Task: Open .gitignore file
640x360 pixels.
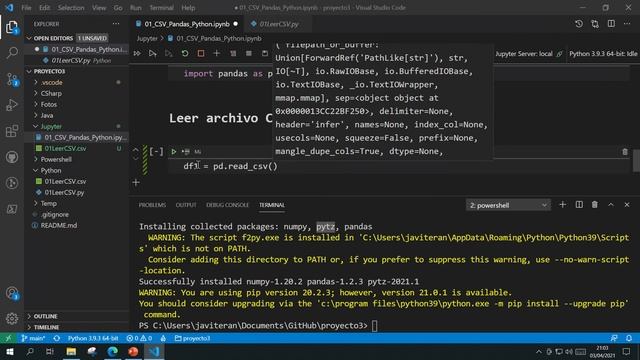Action: click(55, 214)
